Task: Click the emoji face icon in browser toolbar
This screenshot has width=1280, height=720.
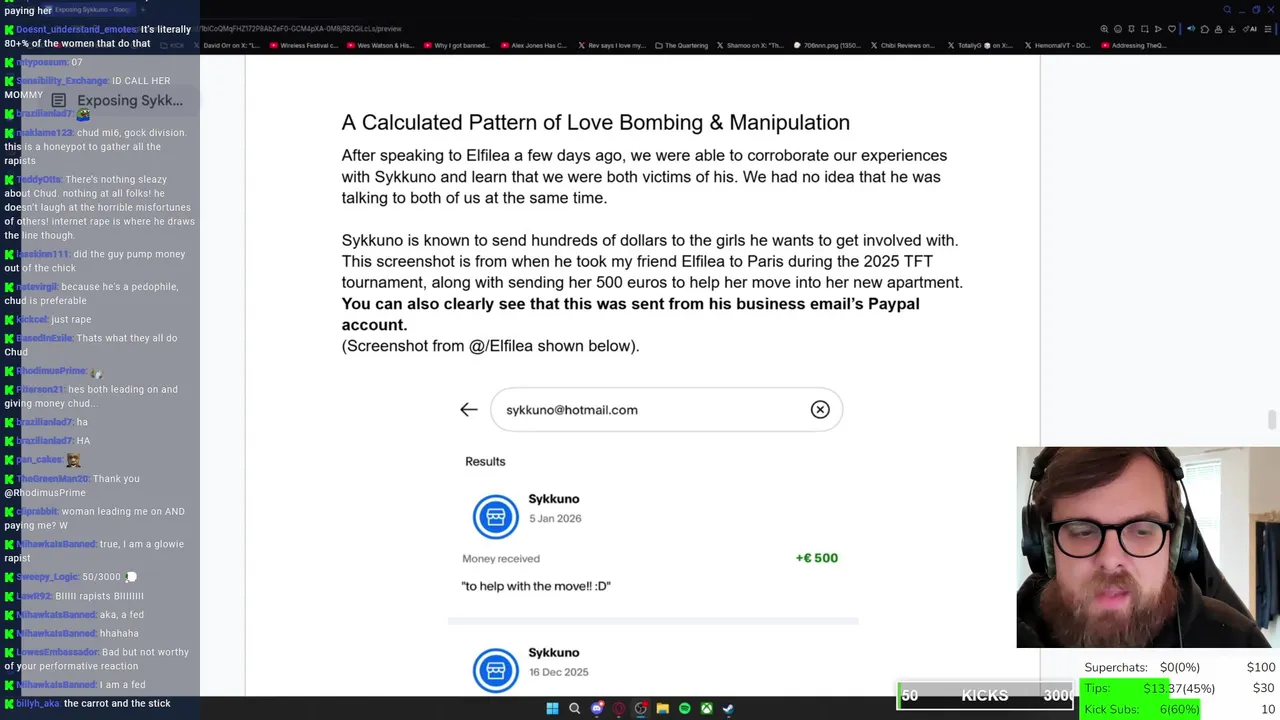Action: [x=1118, y=29]
